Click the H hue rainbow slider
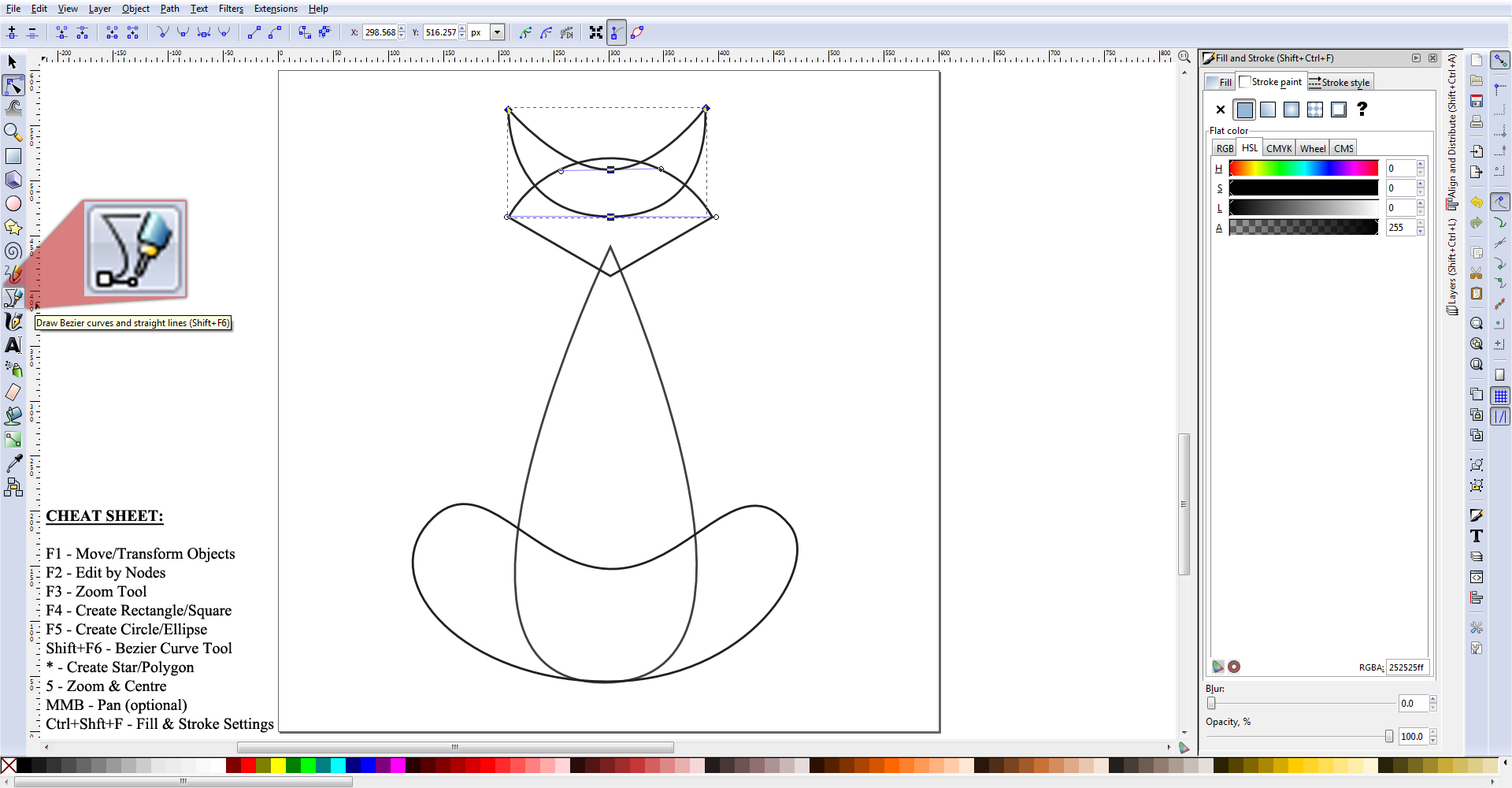Image resolution: width=1512 pixels, height=788 pixels. pos(1303,168)
